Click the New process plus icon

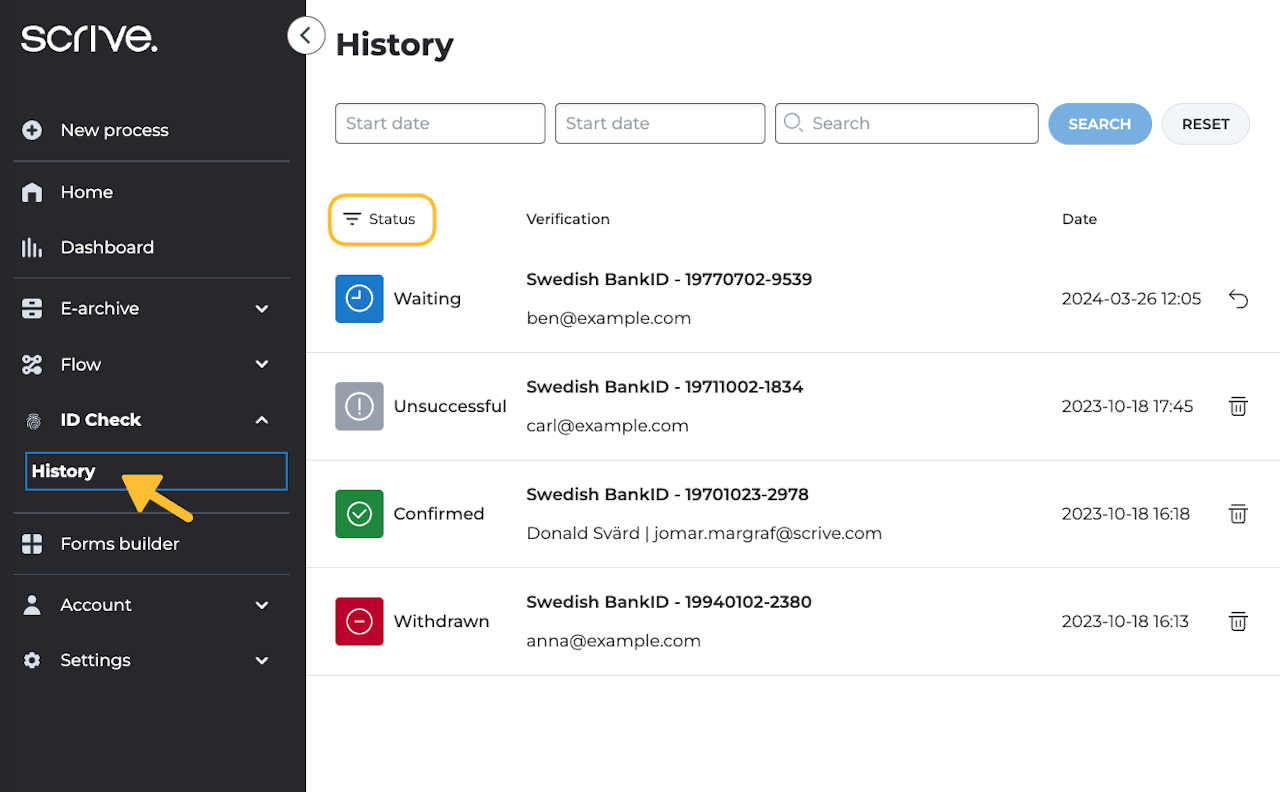click(32, 130)
